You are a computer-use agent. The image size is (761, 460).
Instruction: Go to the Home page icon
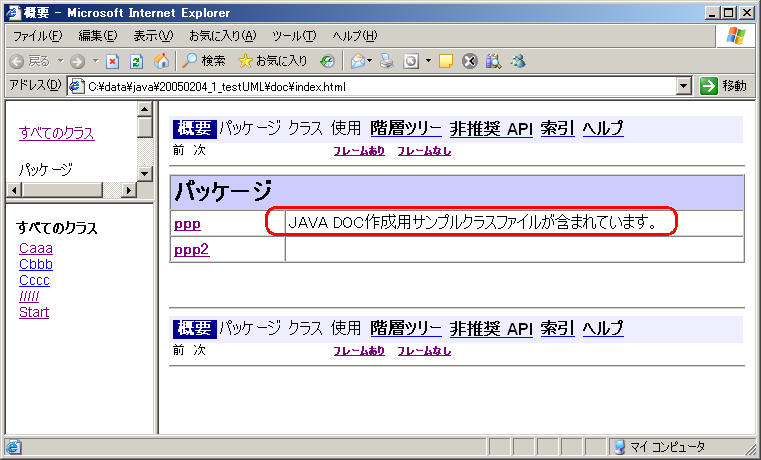pos(161,61)
